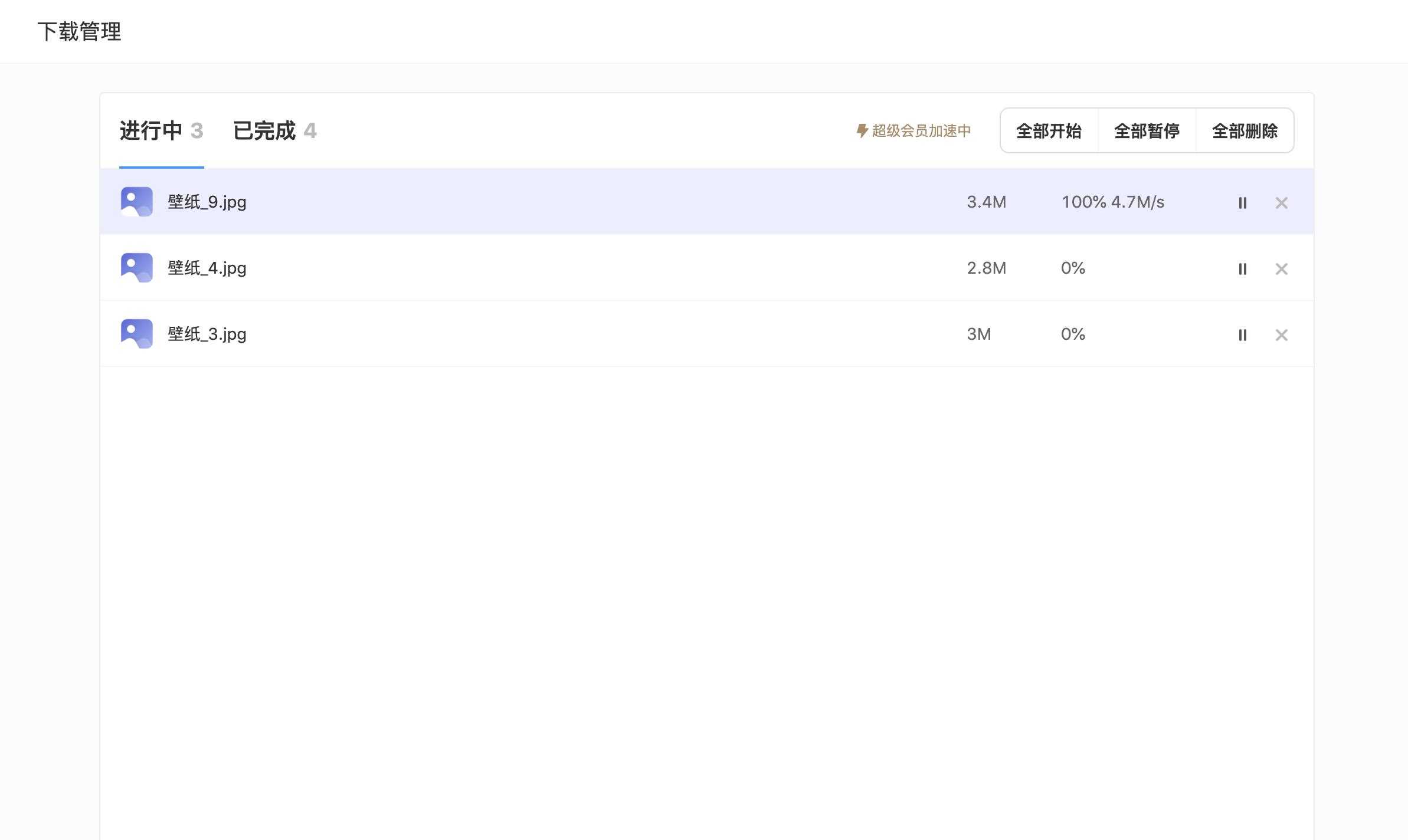The width and height of the screenshot is (1408, 840).
Task: Select the file name 壁纸_4.jpg
Action: click(x=207, y=268)
